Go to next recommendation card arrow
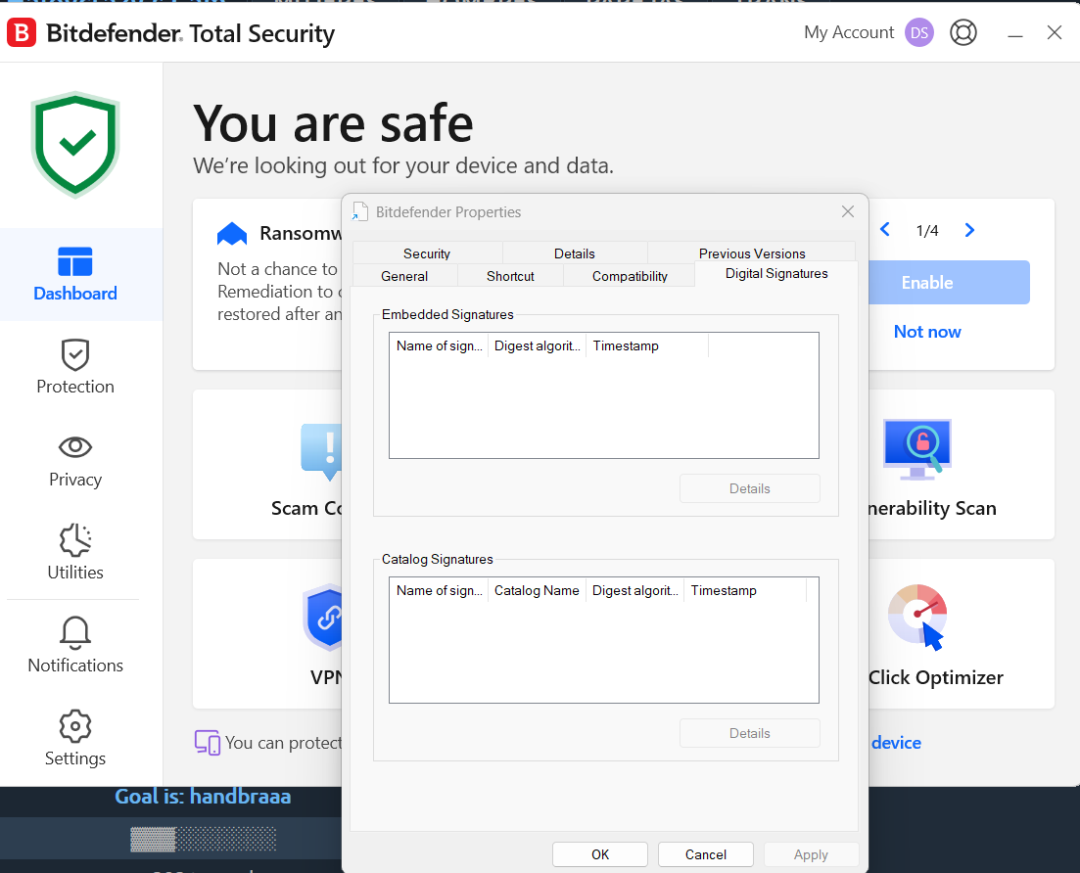 [969, 229]
